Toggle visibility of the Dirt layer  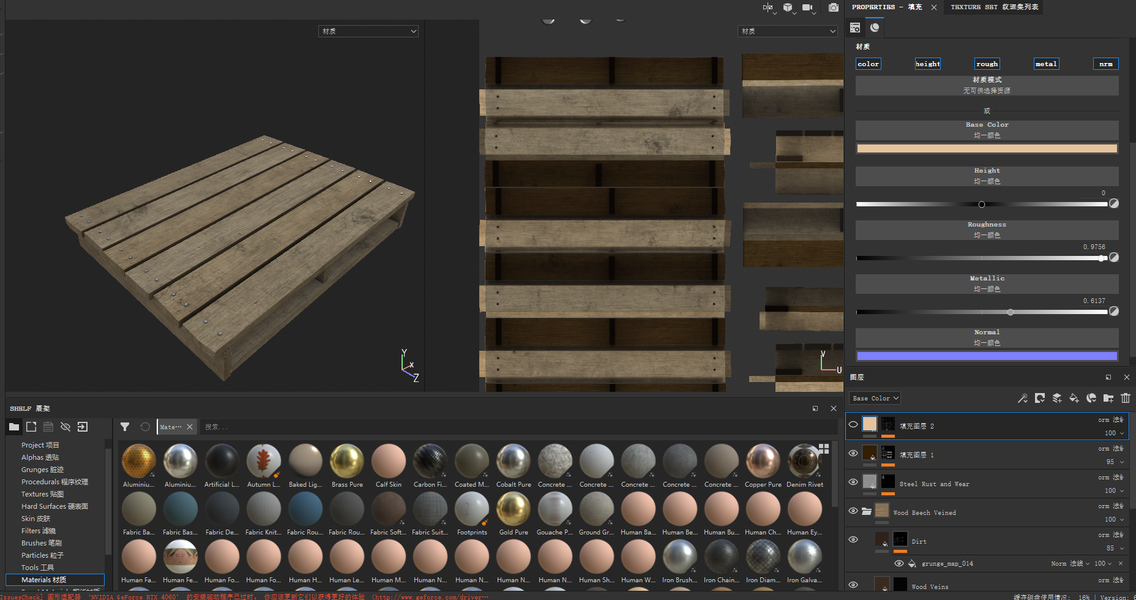point(853,540)
